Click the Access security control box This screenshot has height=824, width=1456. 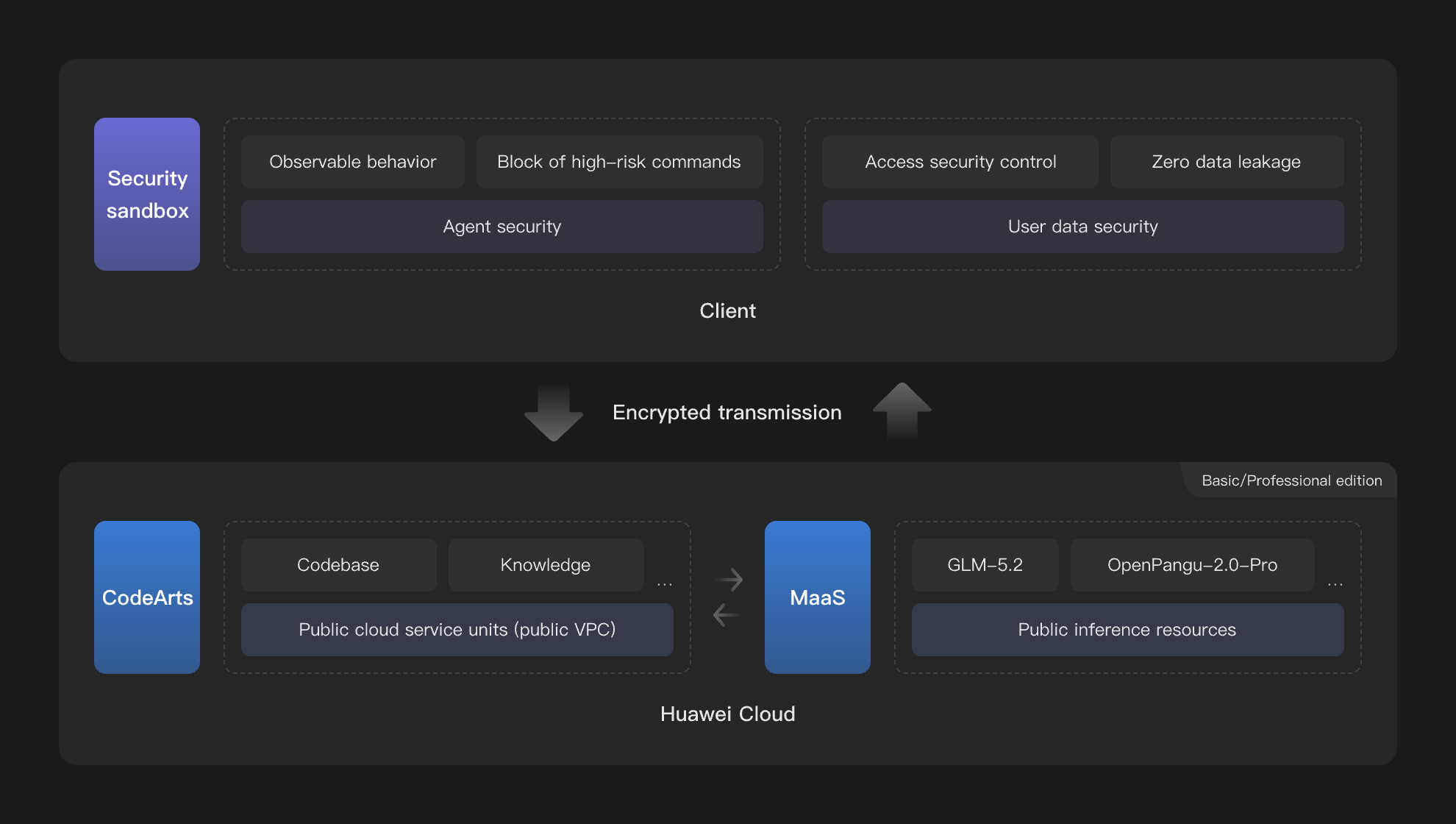[960, 162]
